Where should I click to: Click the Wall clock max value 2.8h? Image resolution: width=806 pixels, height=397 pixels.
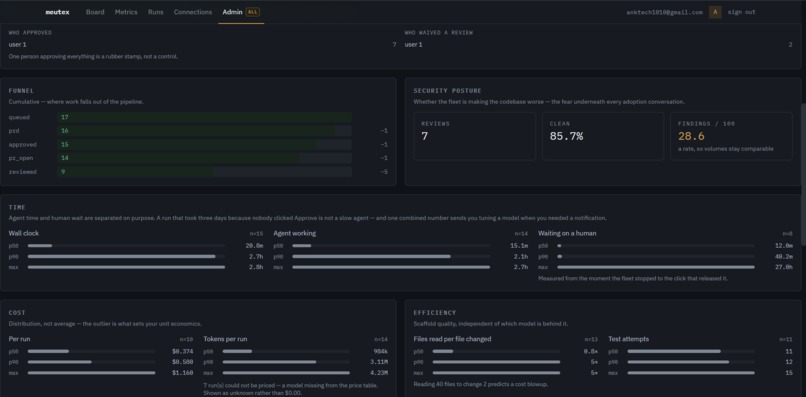click(x=255, y=267)
